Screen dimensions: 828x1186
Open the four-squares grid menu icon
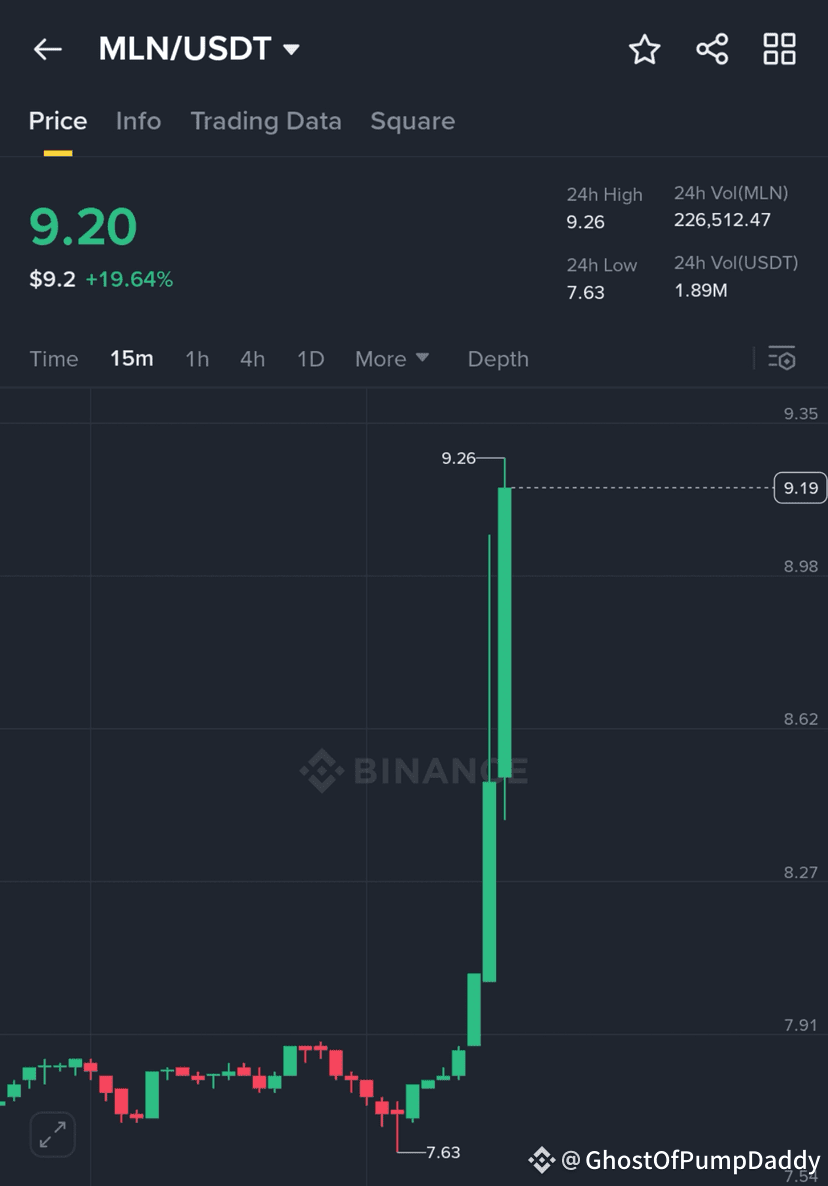point(779,49)
